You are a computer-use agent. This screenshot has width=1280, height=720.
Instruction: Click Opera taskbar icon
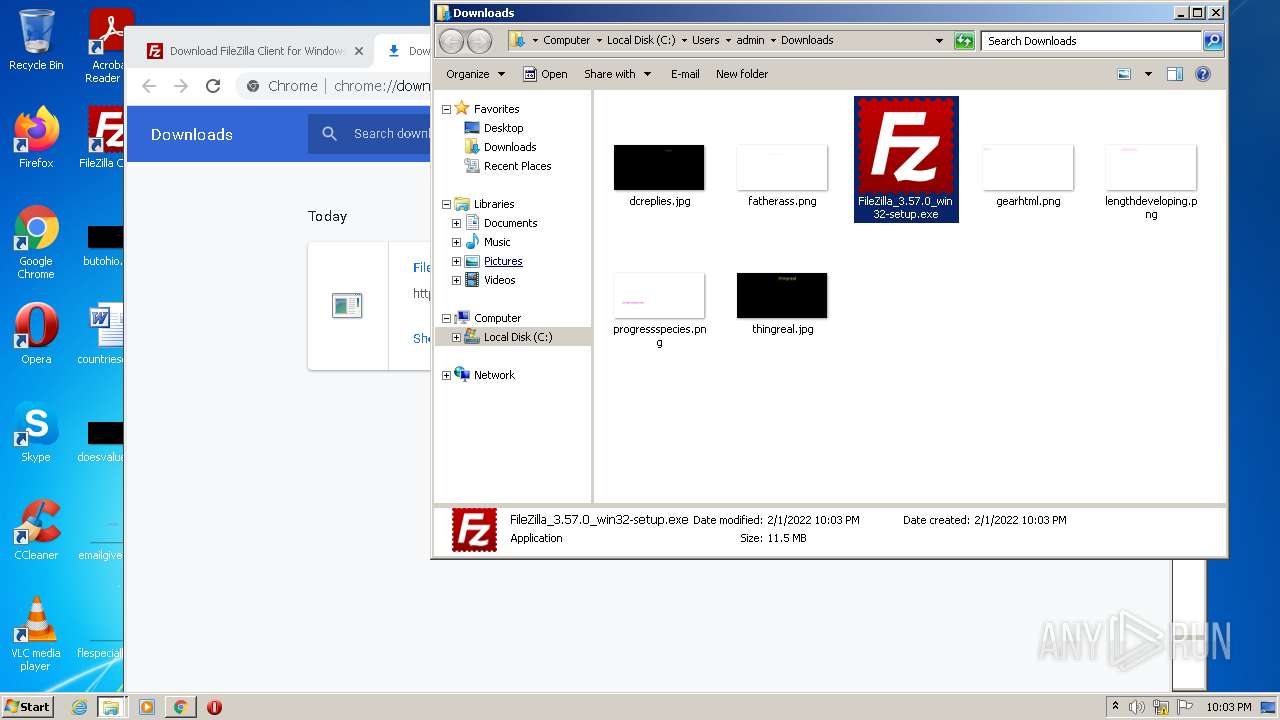[x=214, y=707]
